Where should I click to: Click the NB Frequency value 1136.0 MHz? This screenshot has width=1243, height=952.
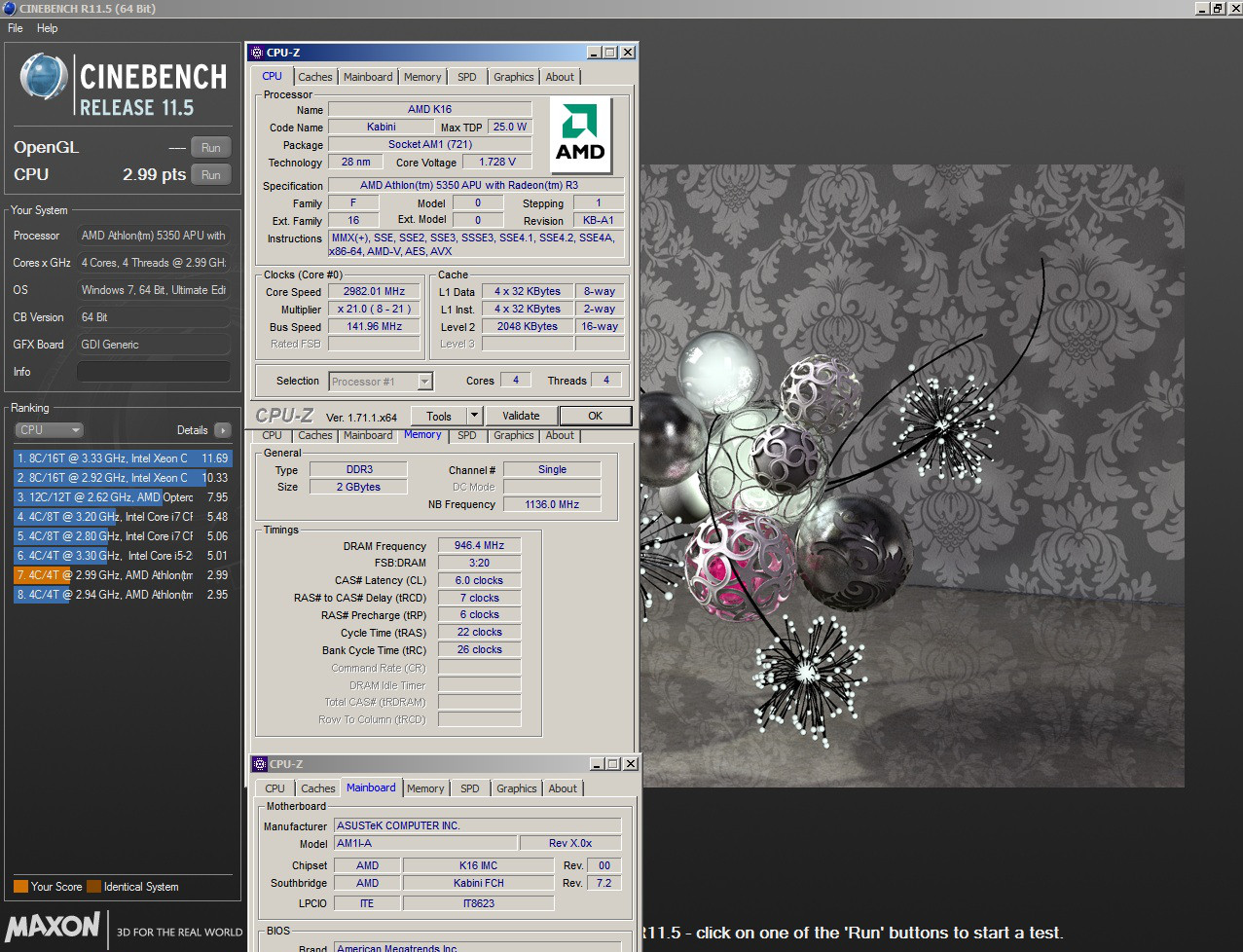(x=552, y=504)
